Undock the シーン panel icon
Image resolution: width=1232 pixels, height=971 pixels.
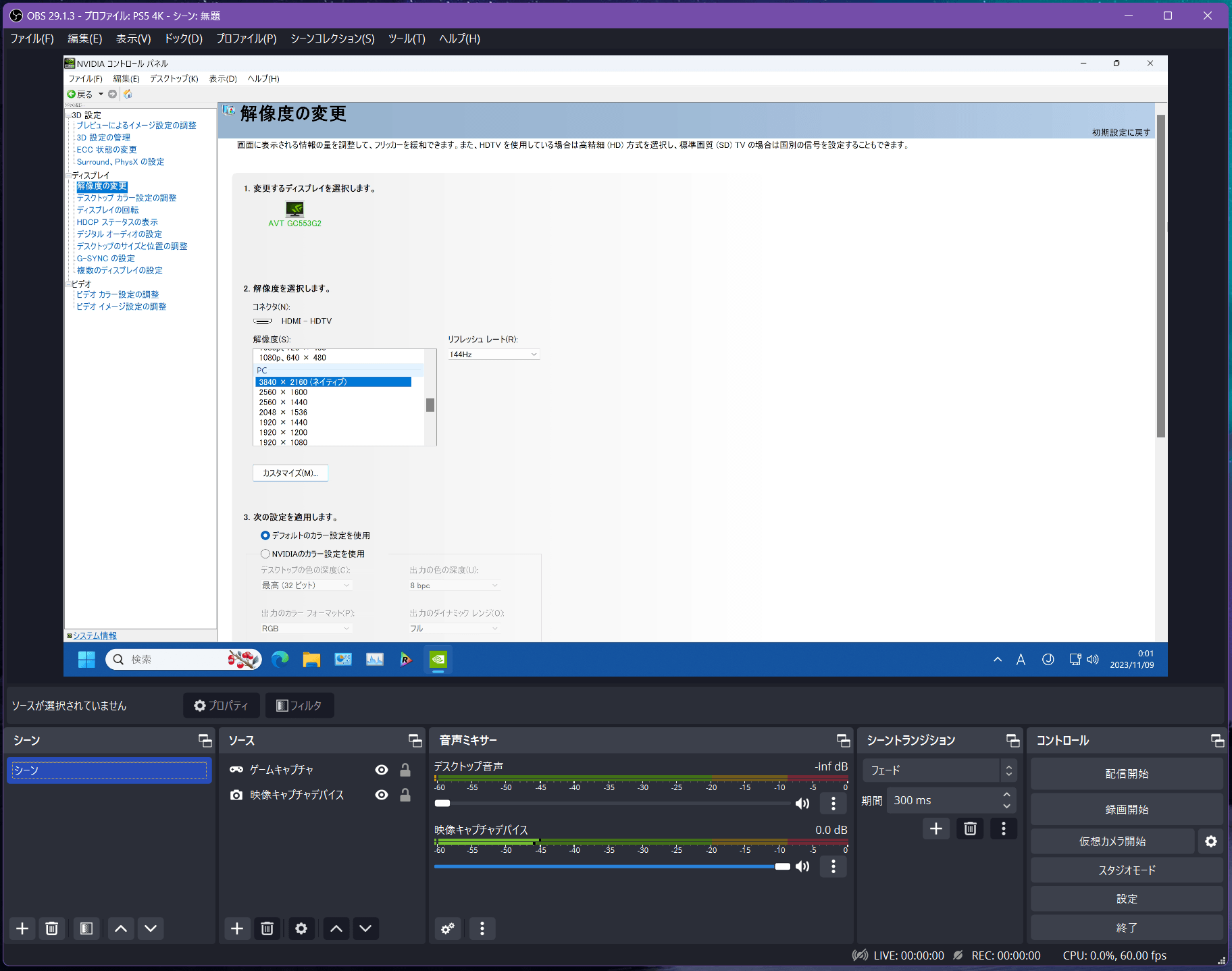[205, 741]
